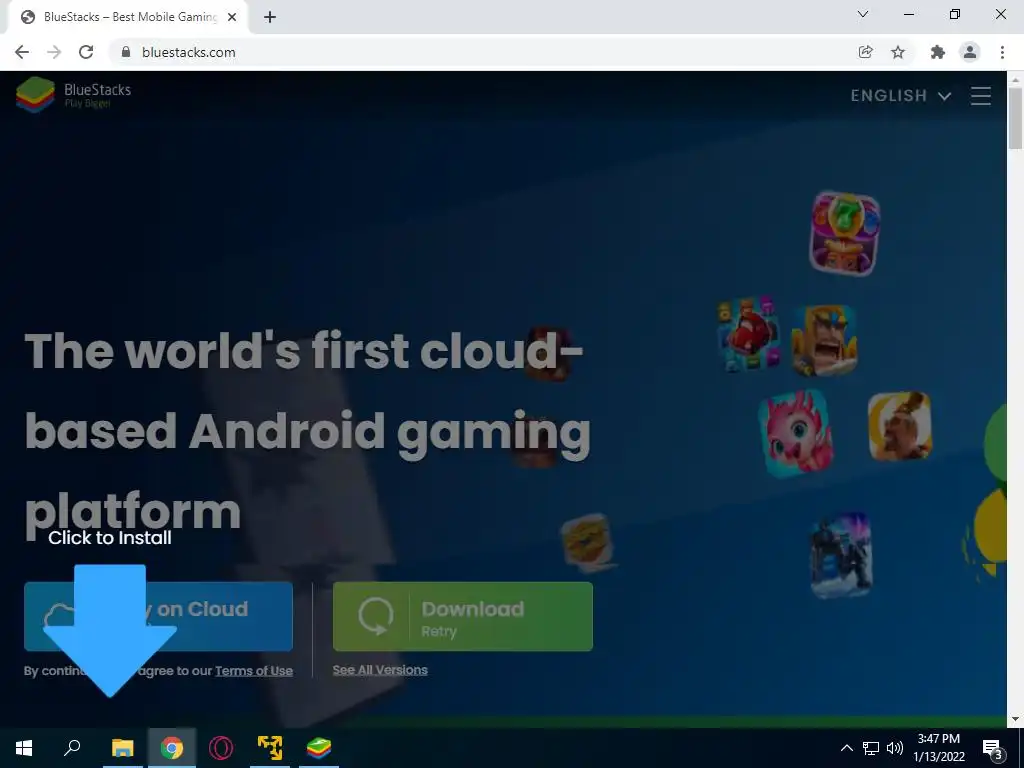Open Windows taskbar search
The height and width of the screenshot is (768, 1024).
point(72,748)
